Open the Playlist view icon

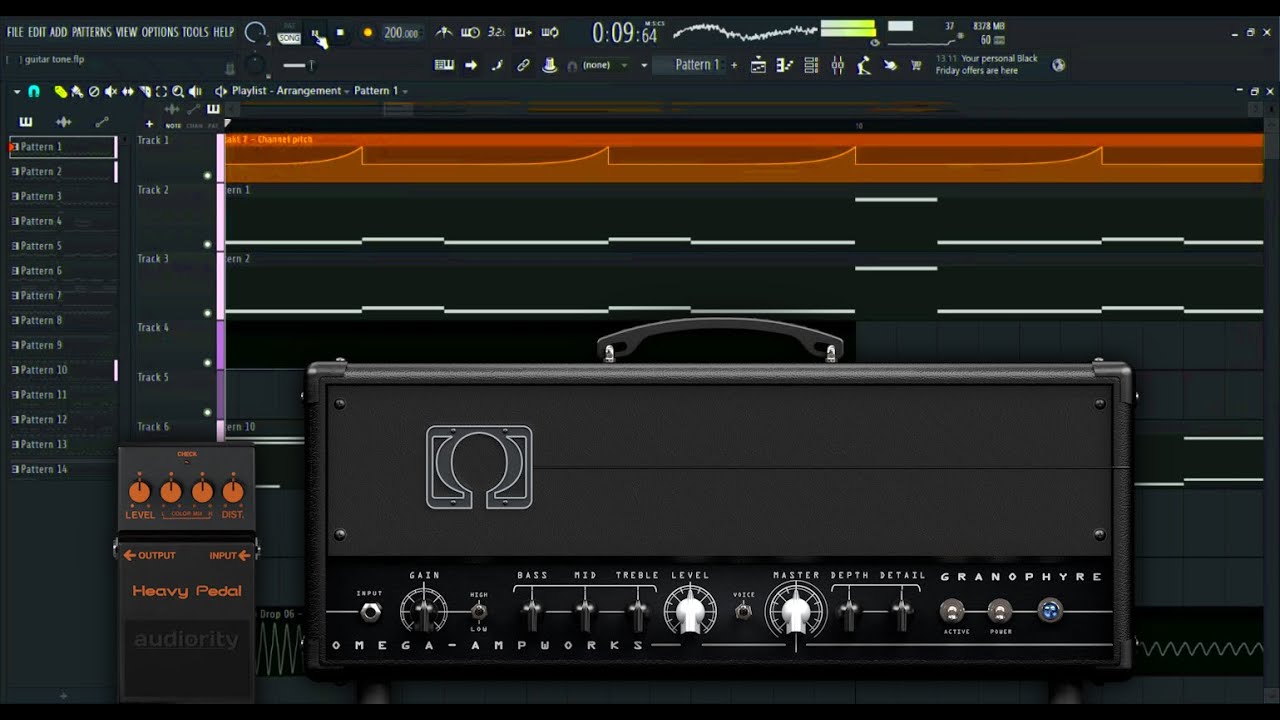coord(758,65)
